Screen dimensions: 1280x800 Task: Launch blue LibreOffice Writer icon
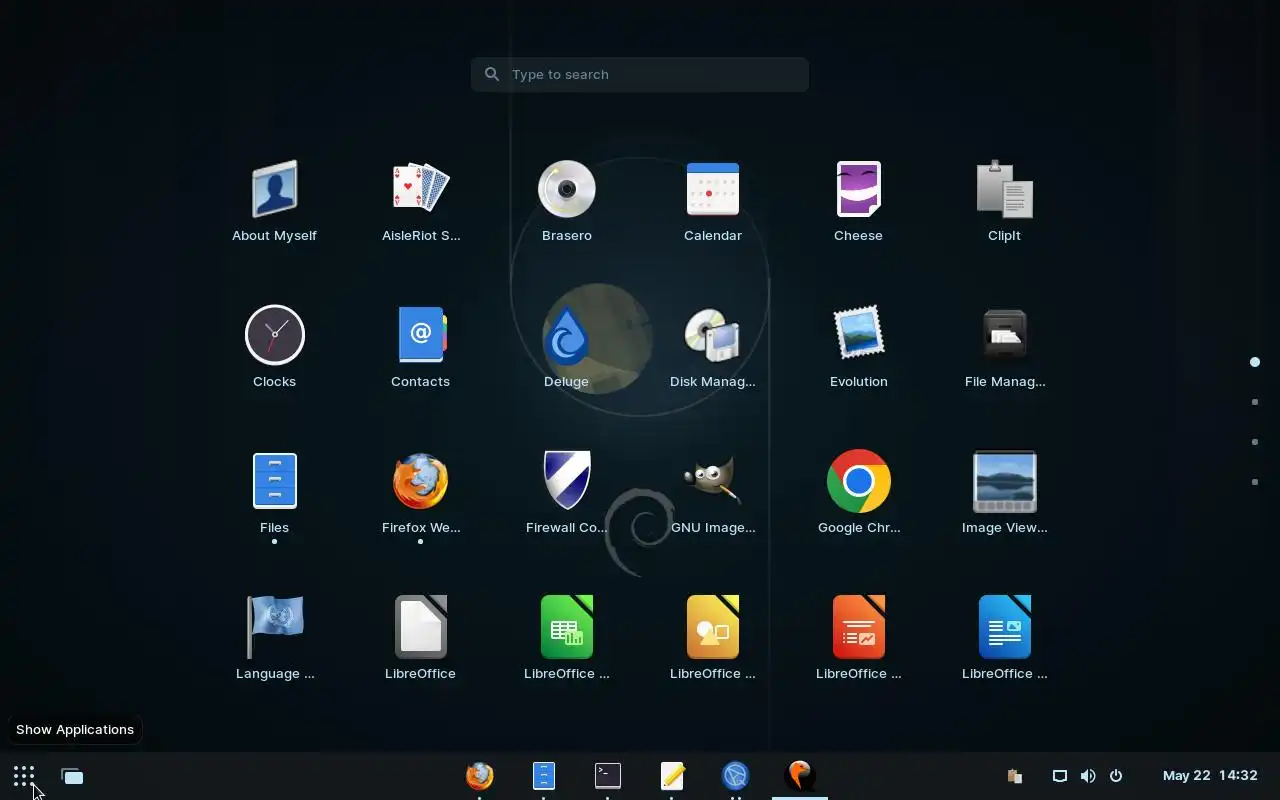pos(1004,627)
